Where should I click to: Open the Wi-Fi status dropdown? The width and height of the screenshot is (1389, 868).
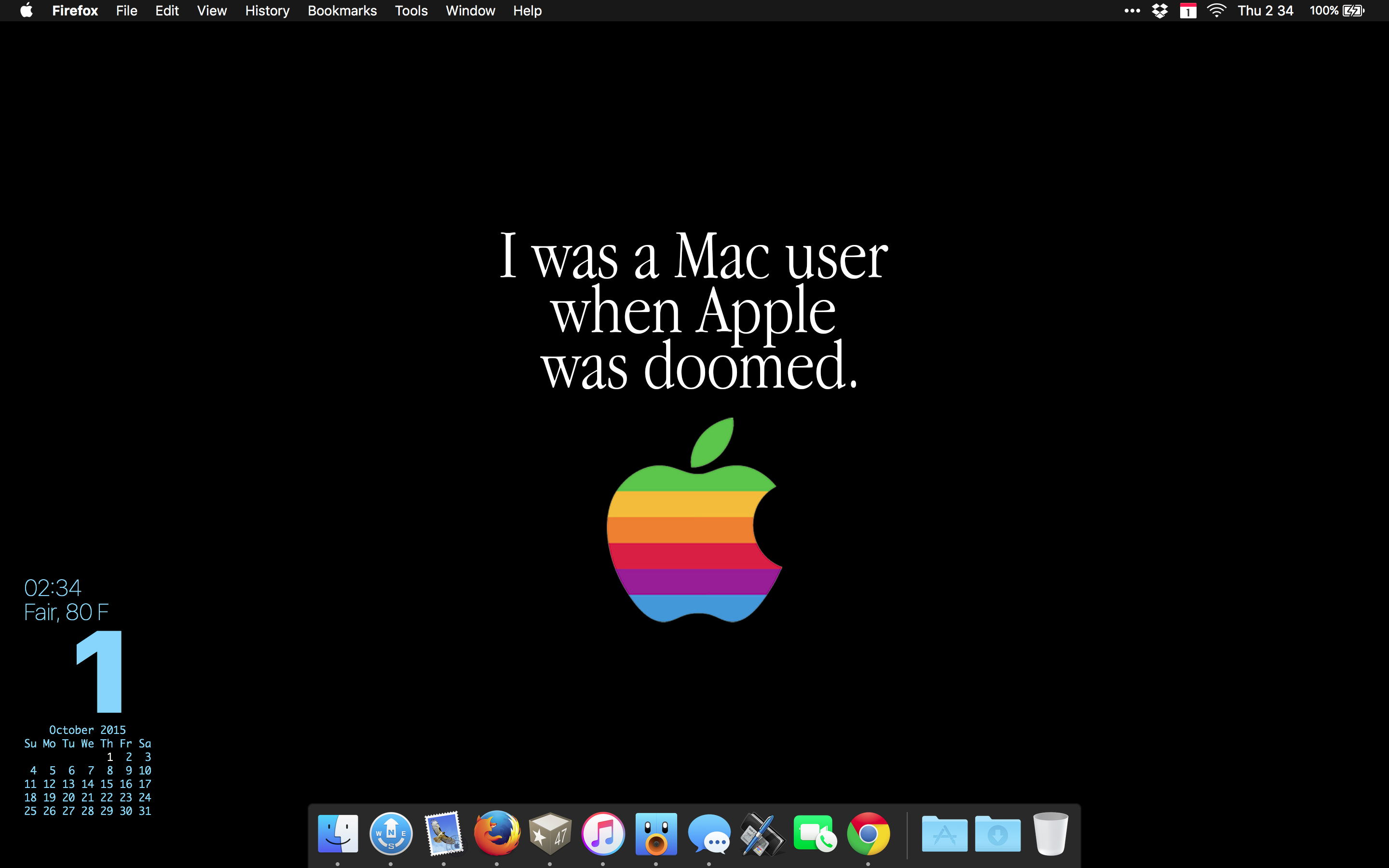[1216, 11]
